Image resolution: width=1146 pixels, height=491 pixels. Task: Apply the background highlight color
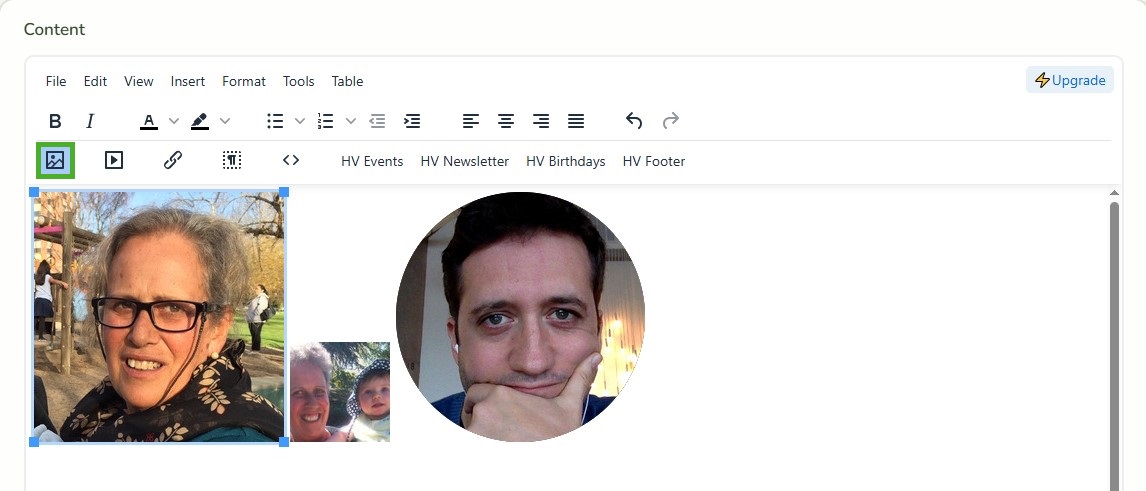pos(200,121)
